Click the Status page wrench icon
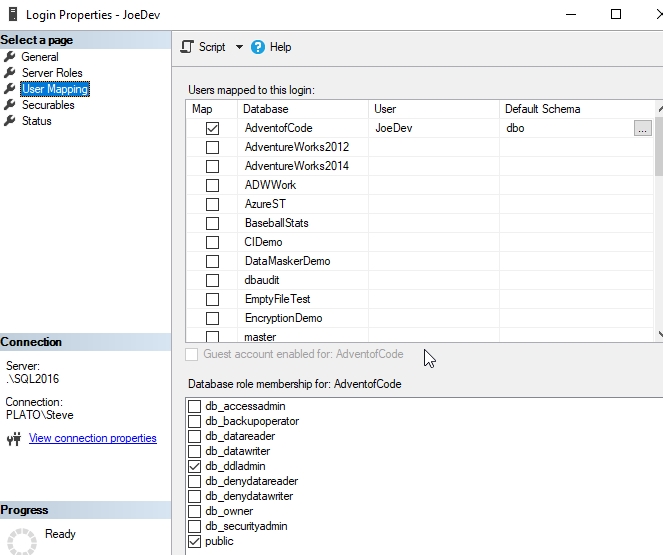 pyautogui.click(x=10, y=121)
